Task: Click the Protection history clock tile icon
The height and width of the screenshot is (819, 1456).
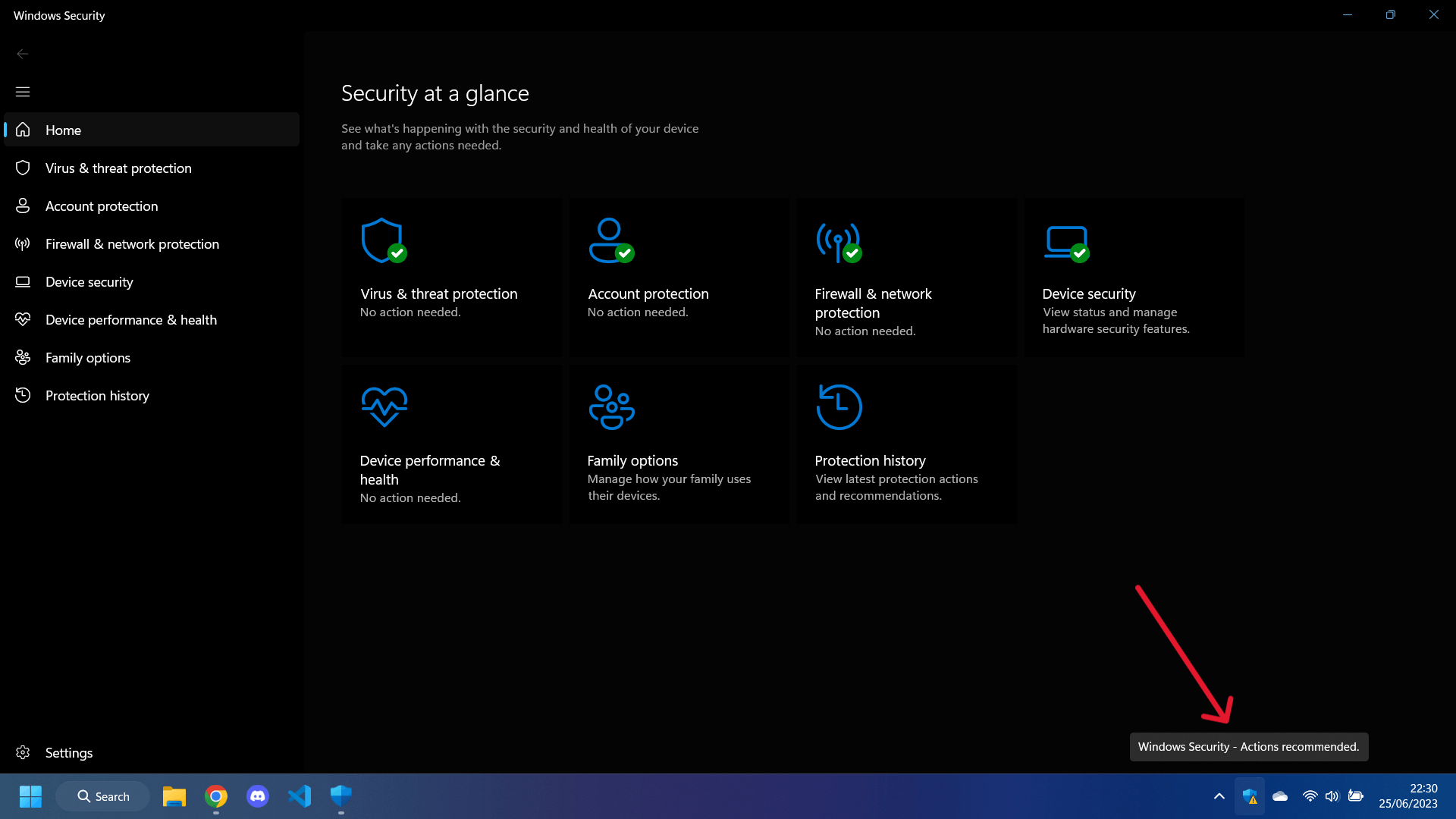Action: (x=839, y=407)
